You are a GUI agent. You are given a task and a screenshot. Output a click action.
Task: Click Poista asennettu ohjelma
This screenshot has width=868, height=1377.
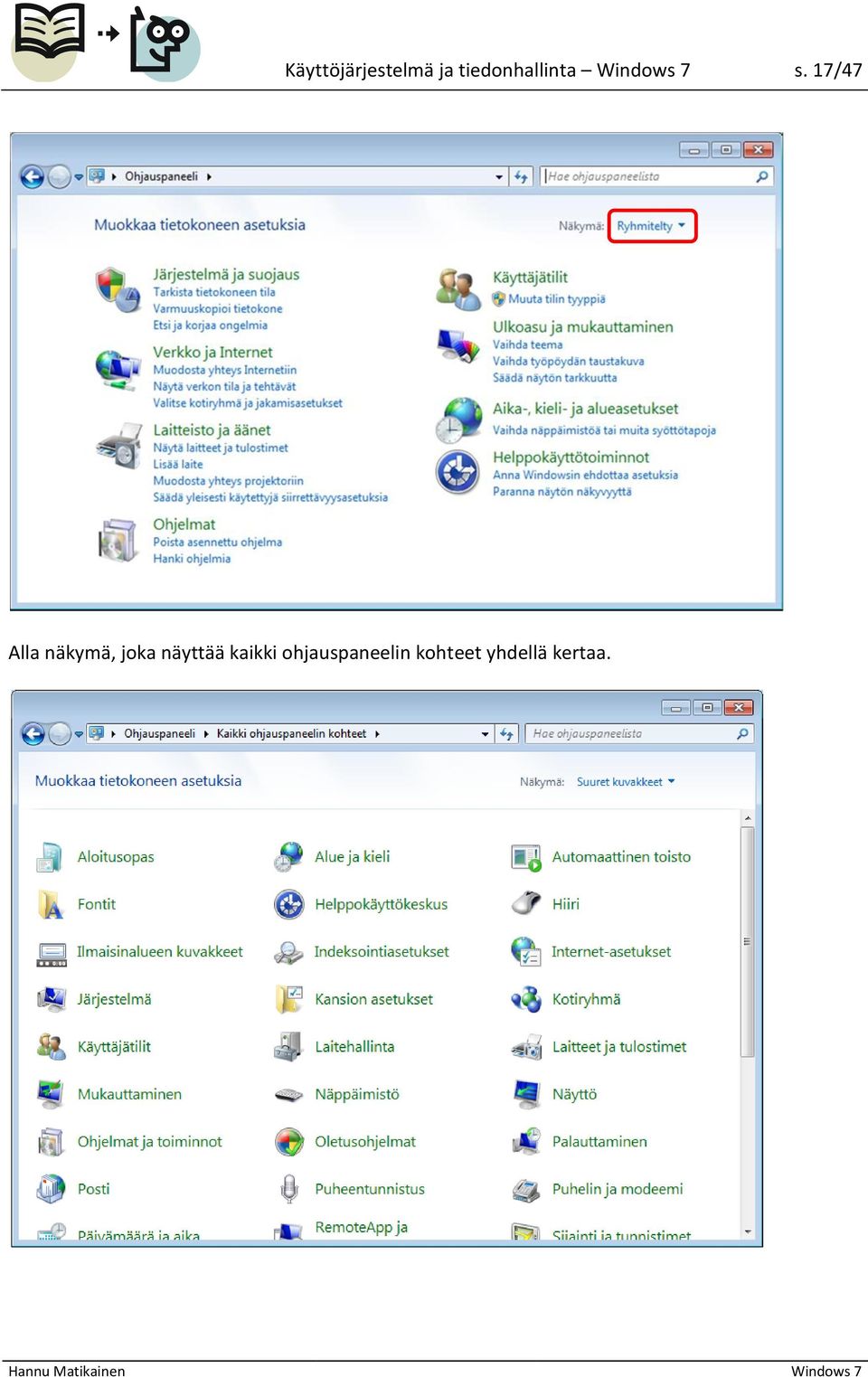tap(217, 542)
